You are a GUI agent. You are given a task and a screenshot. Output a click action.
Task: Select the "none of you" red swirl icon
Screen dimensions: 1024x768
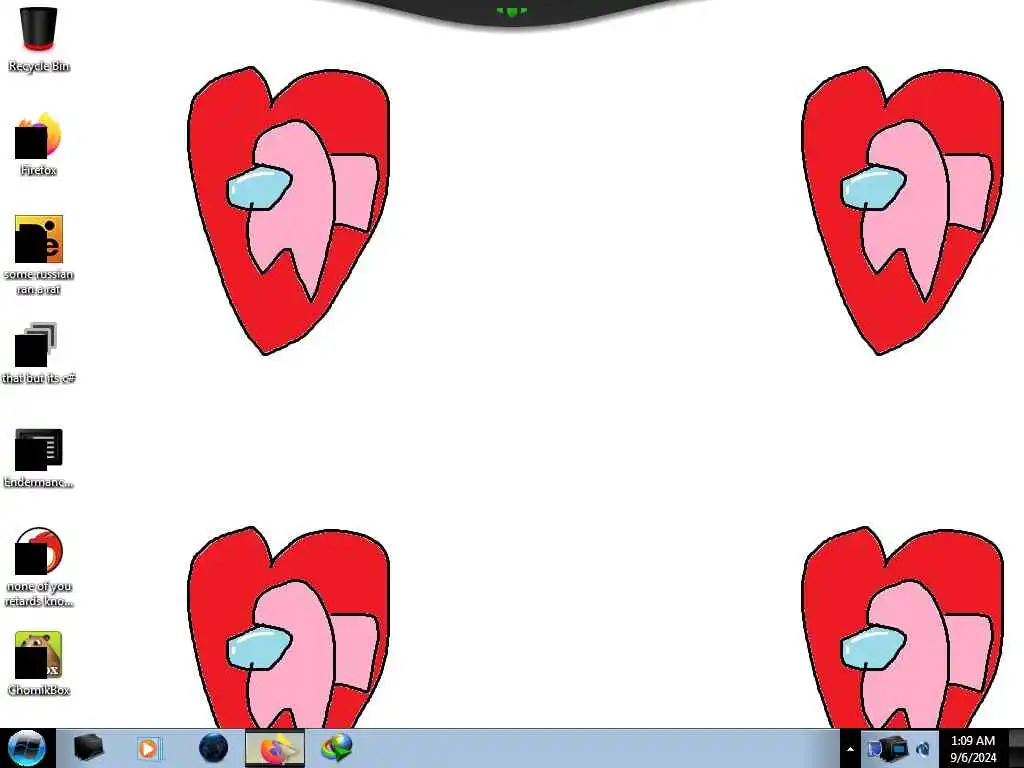tap(39, 567)
